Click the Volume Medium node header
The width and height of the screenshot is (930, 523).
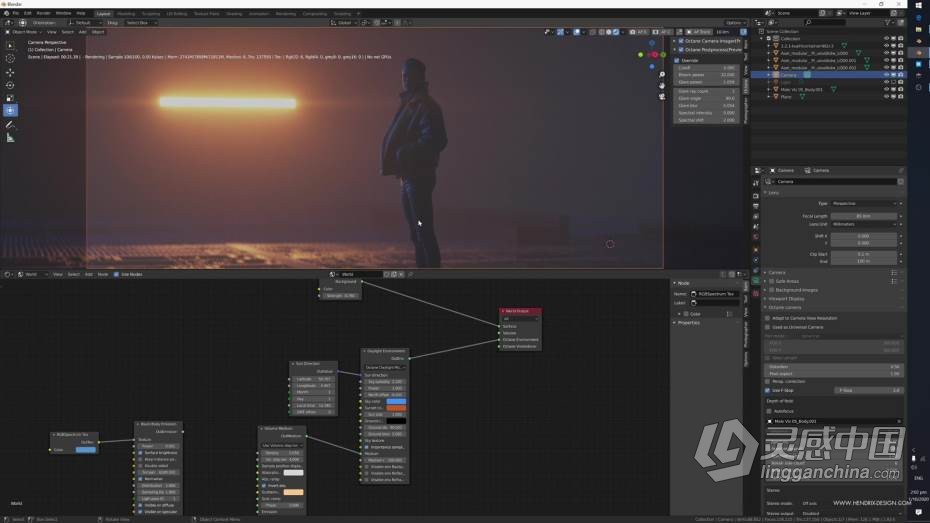283,428
